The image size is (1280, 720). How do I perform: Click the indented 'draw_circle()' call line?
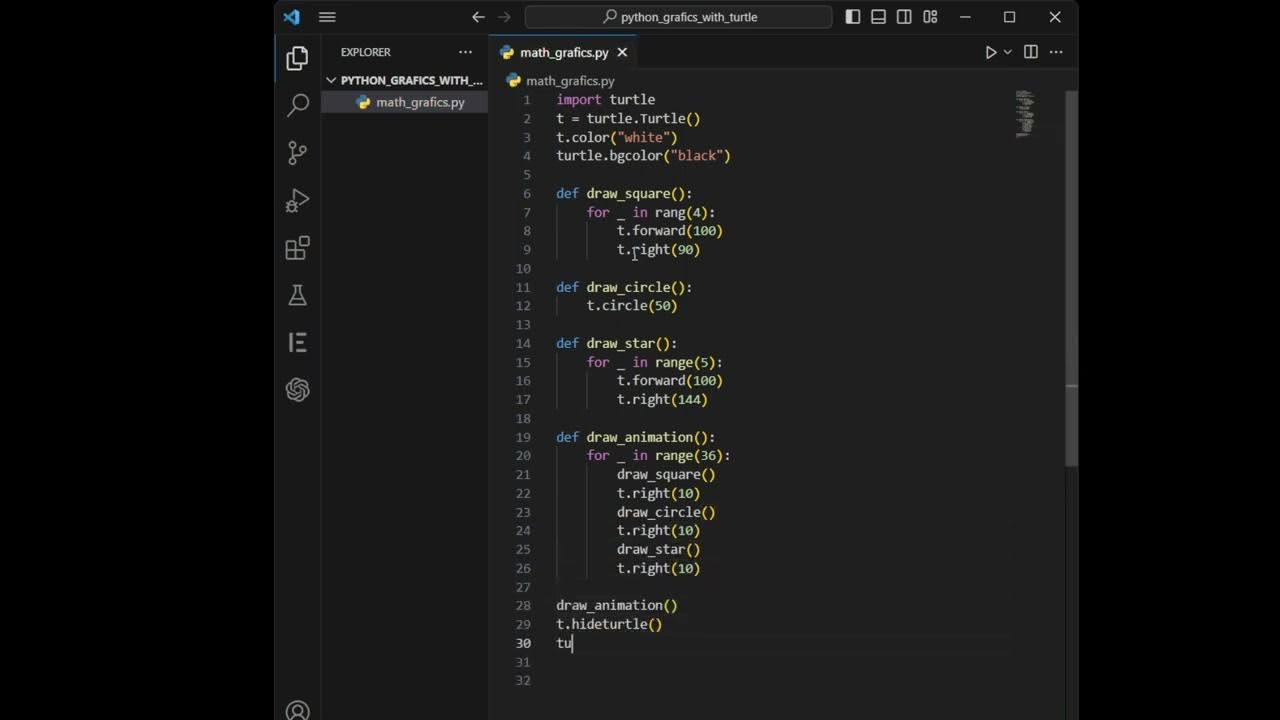click(x=666, y=512)
